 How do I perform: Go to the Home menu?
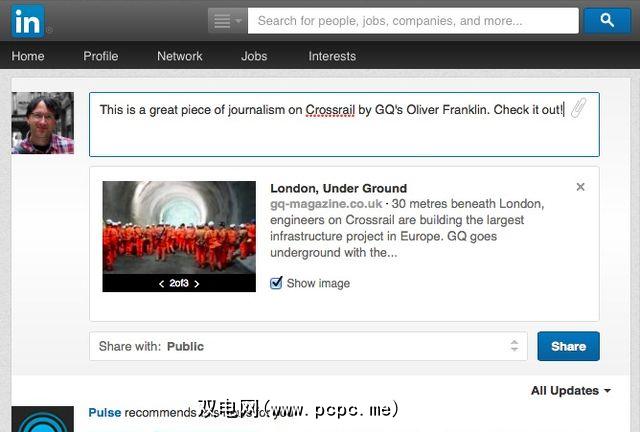(28, 56)
